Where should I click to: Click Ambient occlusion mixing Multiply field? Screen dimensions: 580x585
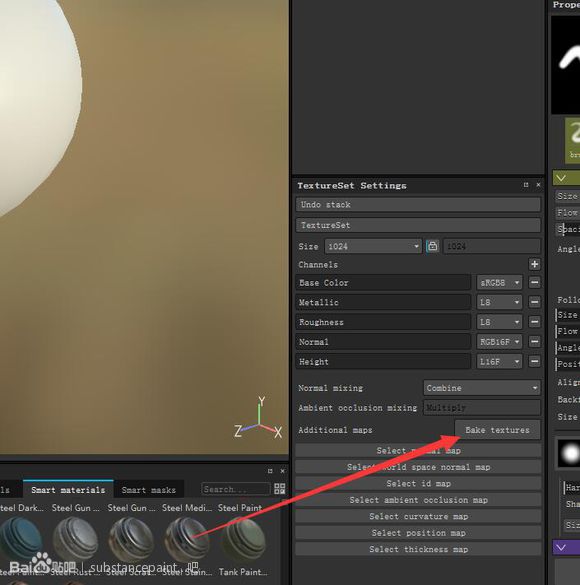pyautogui.click(x=482, y=407)
